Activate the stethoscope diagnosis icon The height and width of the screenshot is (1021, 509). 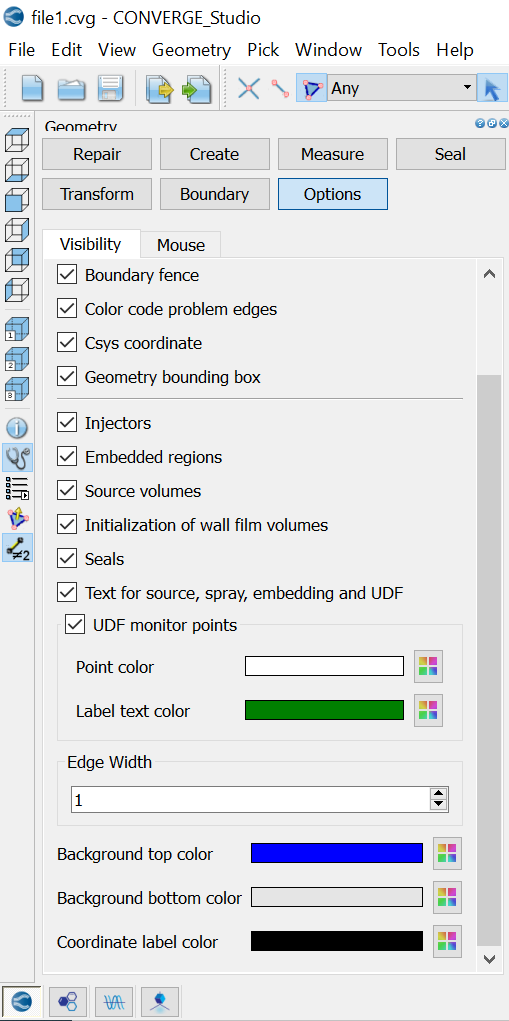17,458
